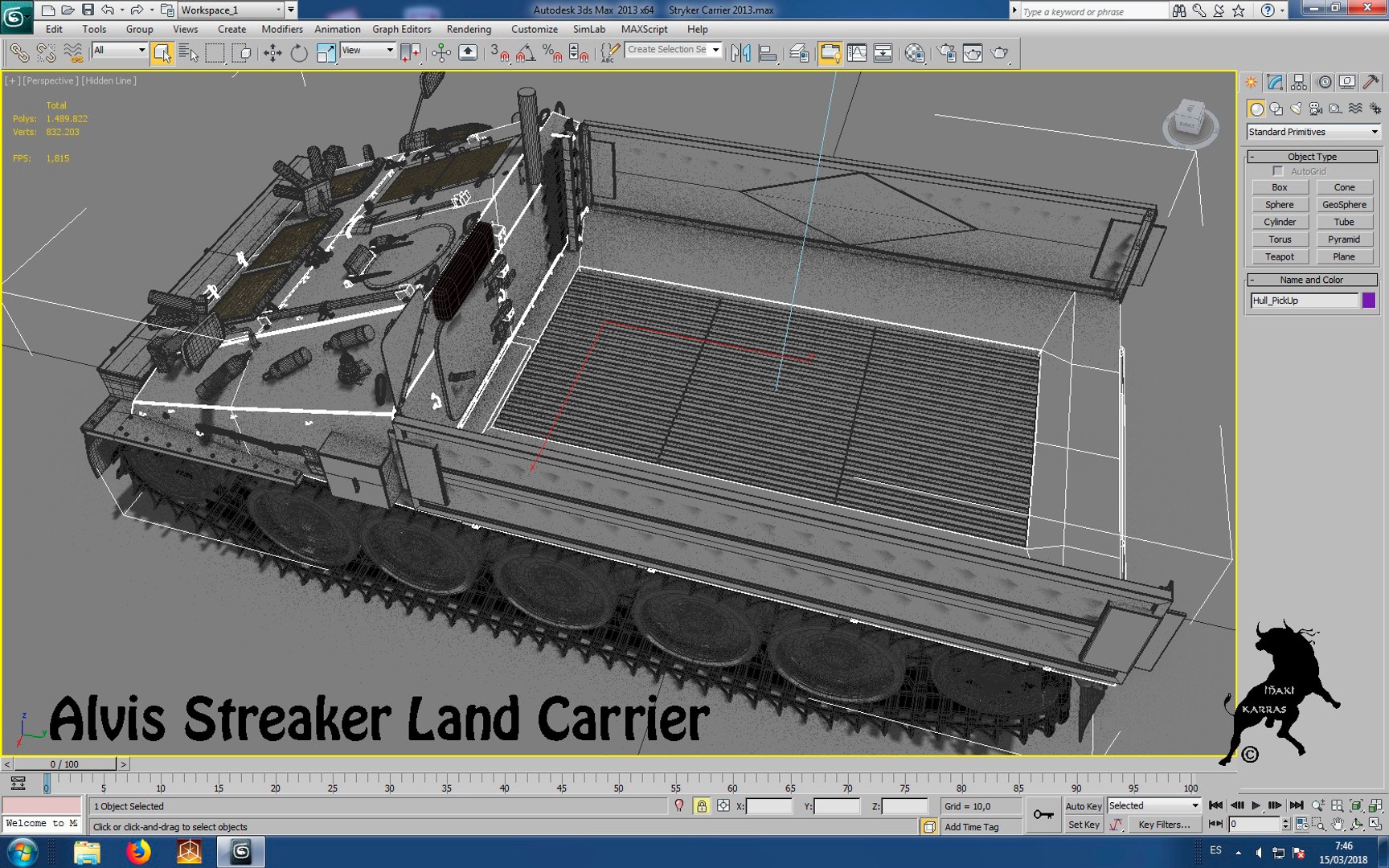Click the GeoSphere button

tap(1344, 204)
